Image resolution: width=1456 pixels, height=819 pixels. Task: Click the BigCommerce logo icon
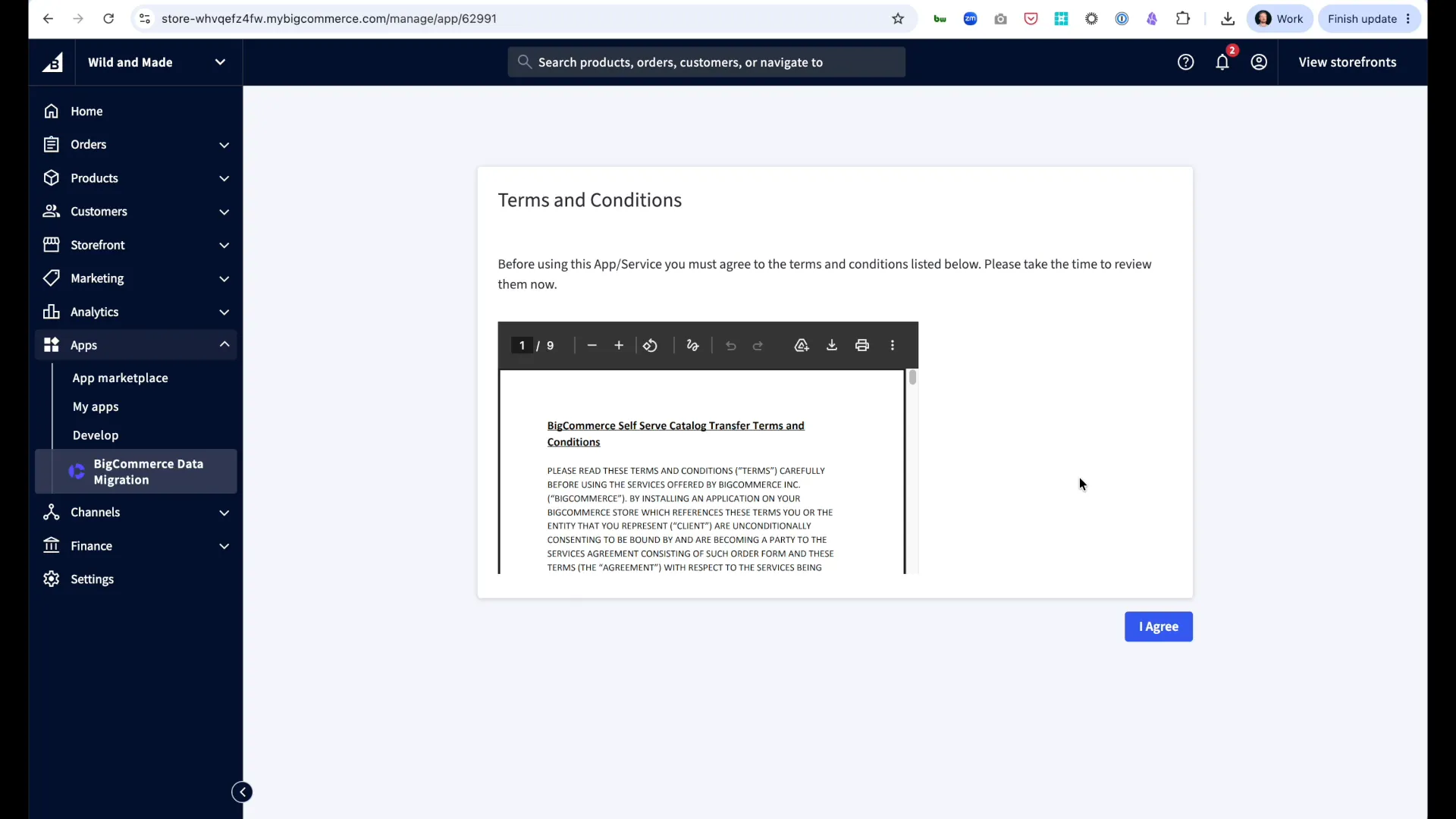click(52, 63)
